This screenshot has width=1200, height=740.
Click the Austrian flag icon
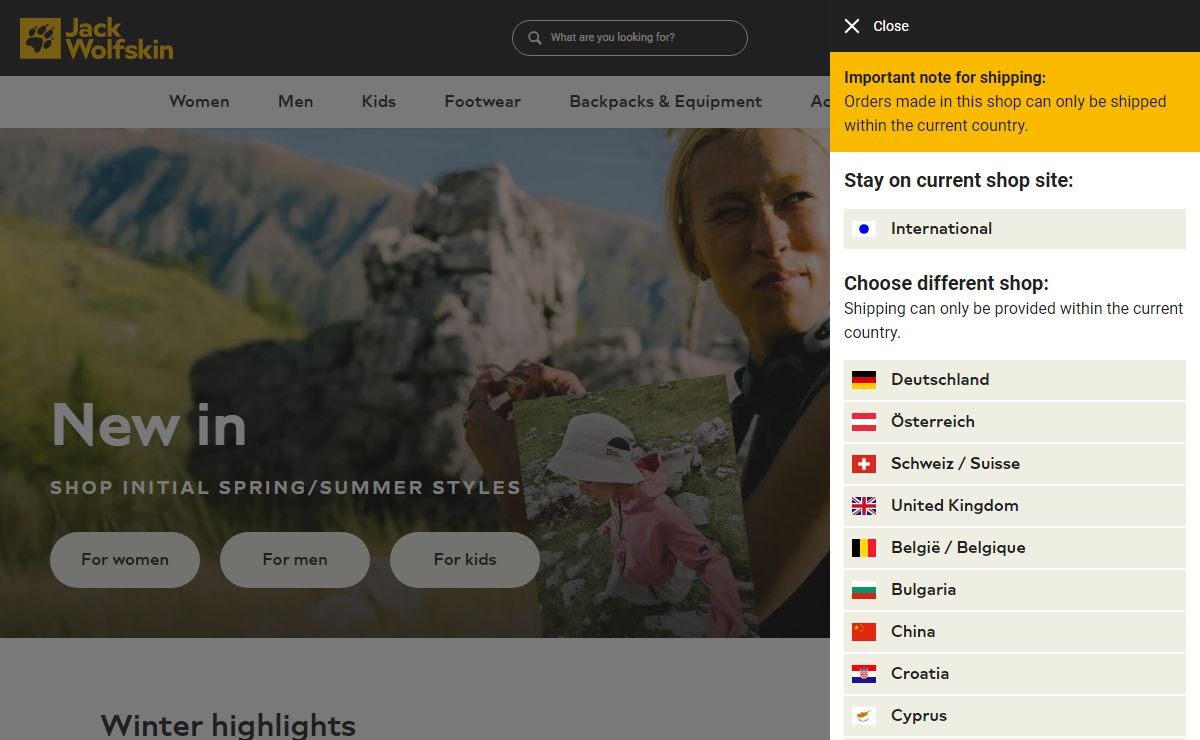coord(864,422)
